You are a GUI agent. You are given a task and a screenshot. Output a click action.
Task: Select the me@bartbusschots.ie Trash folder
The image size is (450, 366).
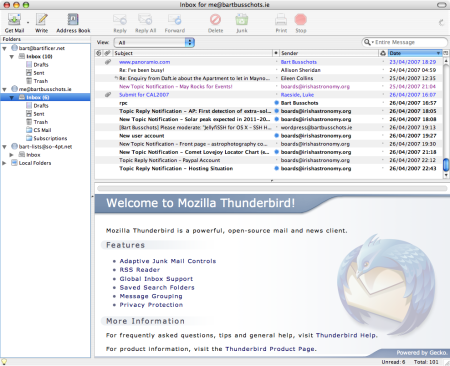pyautogui.click(x=37, y=122)
